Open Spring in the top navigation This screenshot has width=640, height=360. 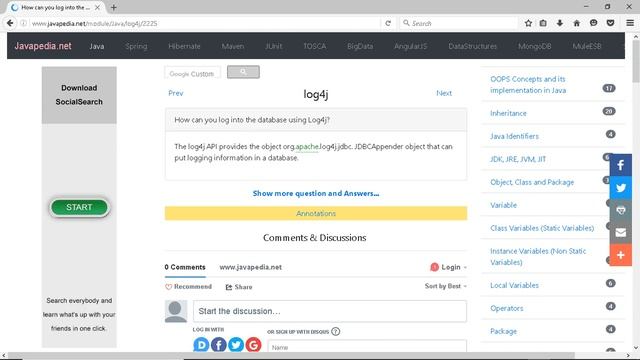136,46
